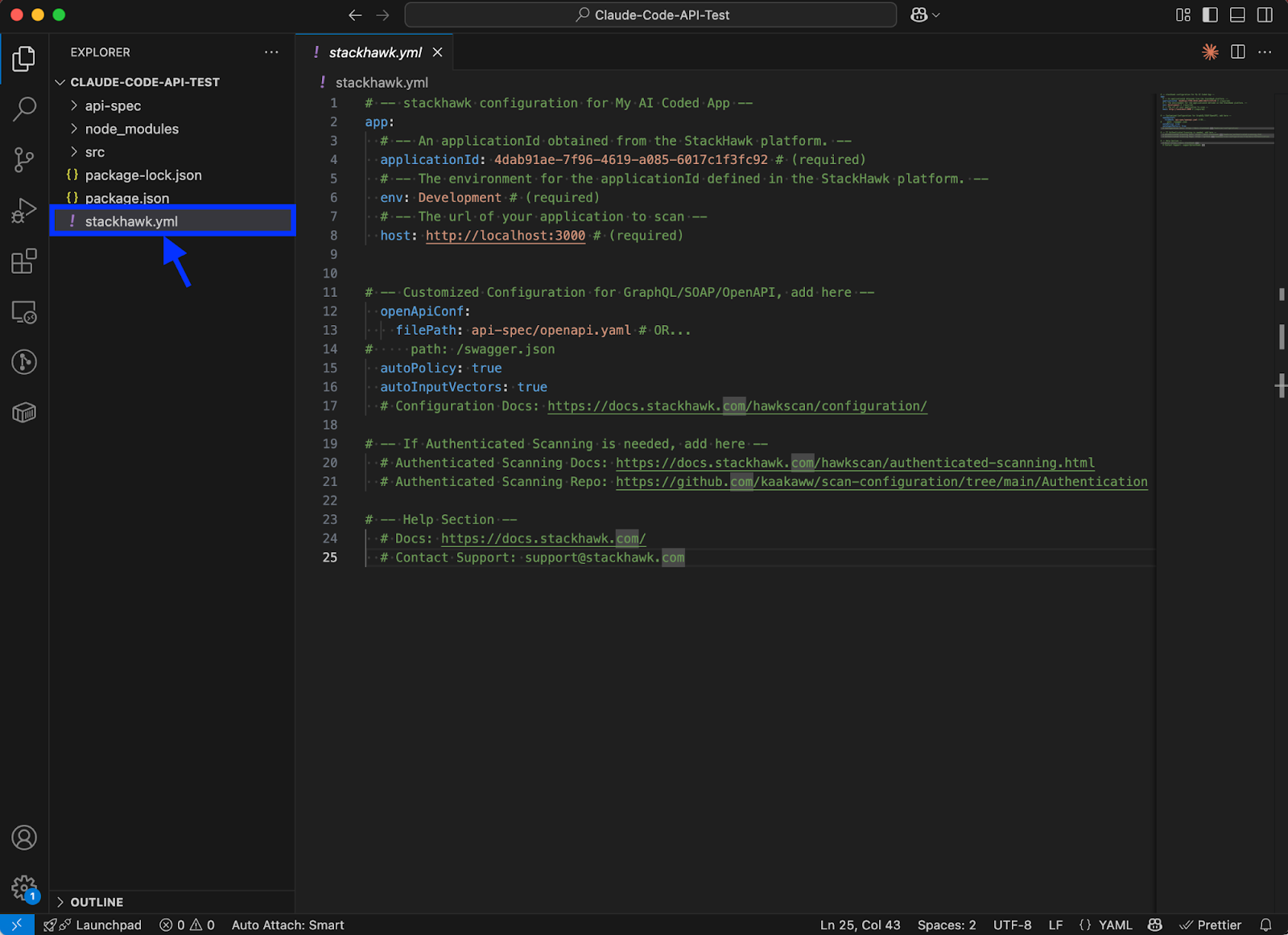Open the Copilot chat icon in title bar
Image resolution: width=1288 pixels, height=935 pixels.
click(x=919, y=15)
